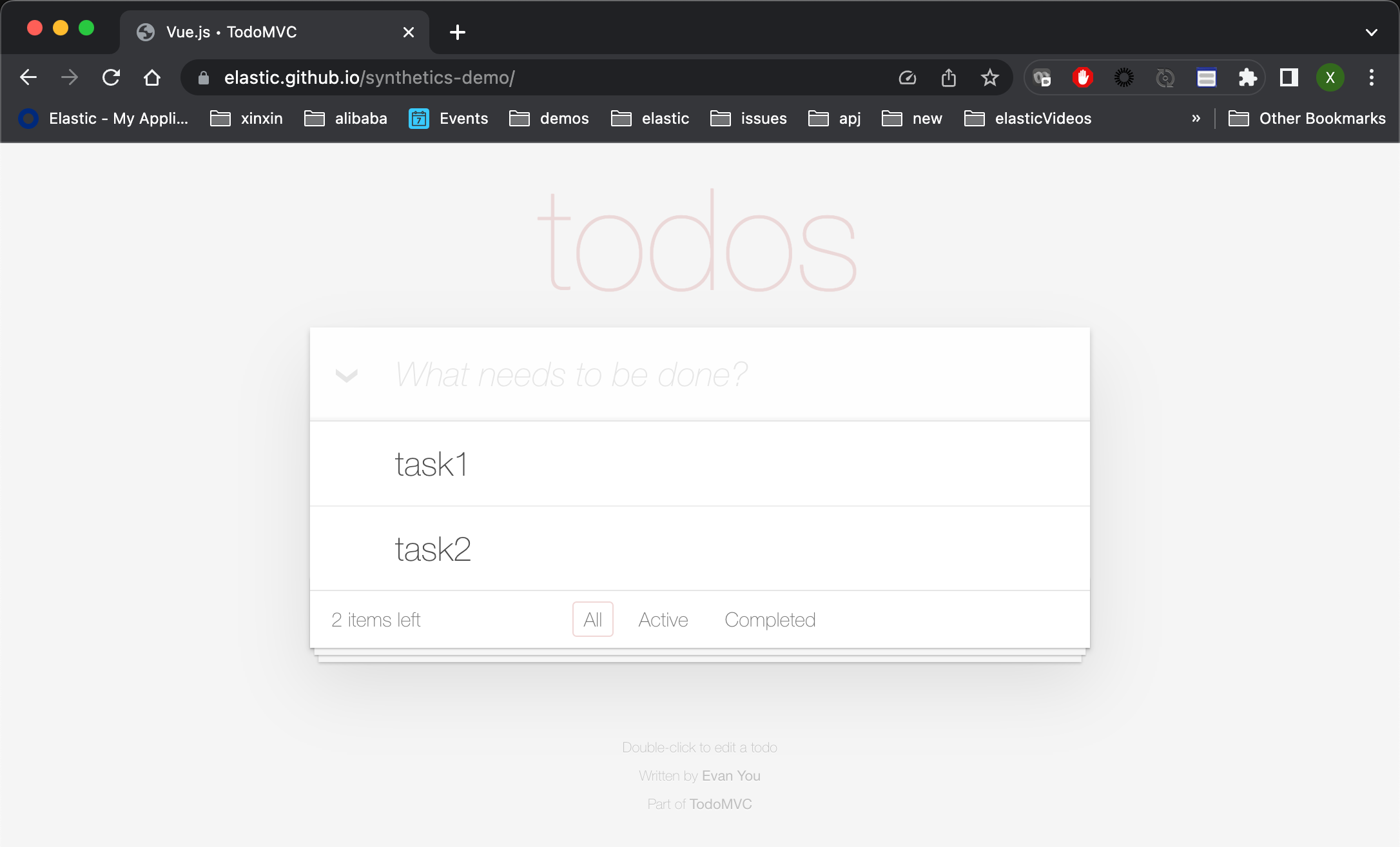Click the share page icon
The image size is (1400, 847).
[948, 77]
